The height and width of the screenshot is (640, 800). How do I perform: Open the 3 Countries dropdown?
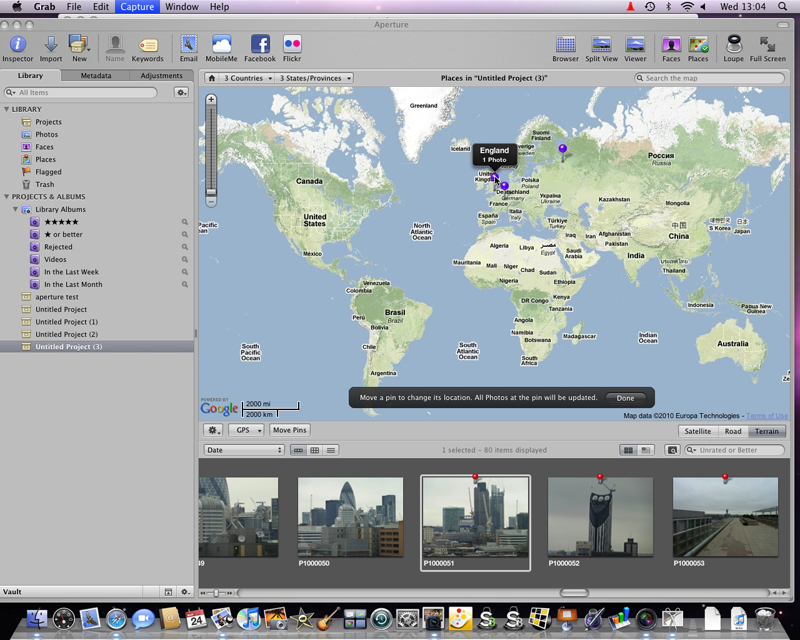247,78
